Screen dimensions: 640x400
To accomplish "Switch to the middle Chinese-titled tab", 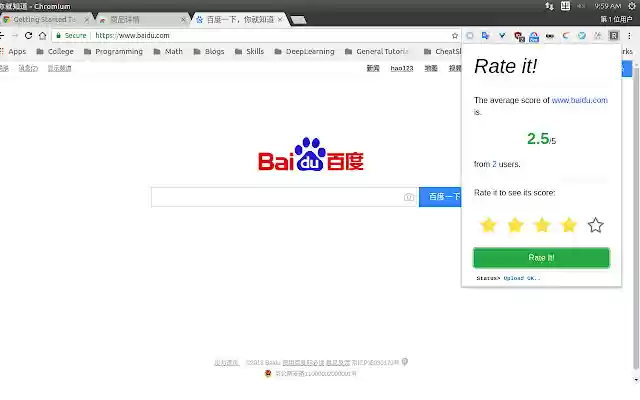I will coord(140,20).
